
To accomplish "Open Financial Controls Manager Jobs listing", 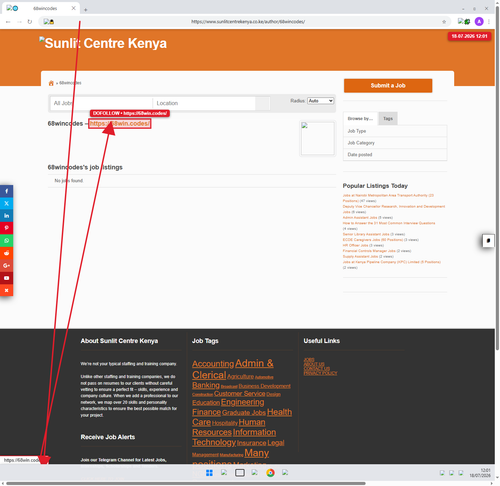I will [369, 251].
